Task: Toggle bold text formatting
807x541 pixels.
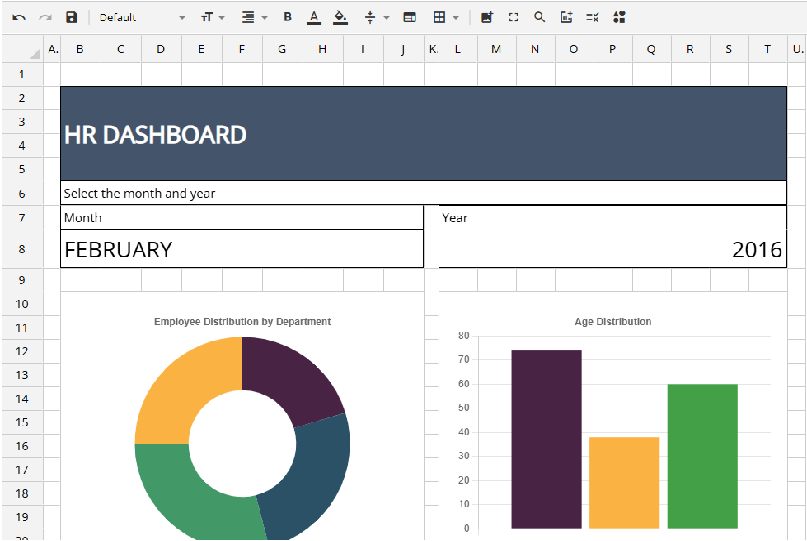Action: [x=288, y=17]
